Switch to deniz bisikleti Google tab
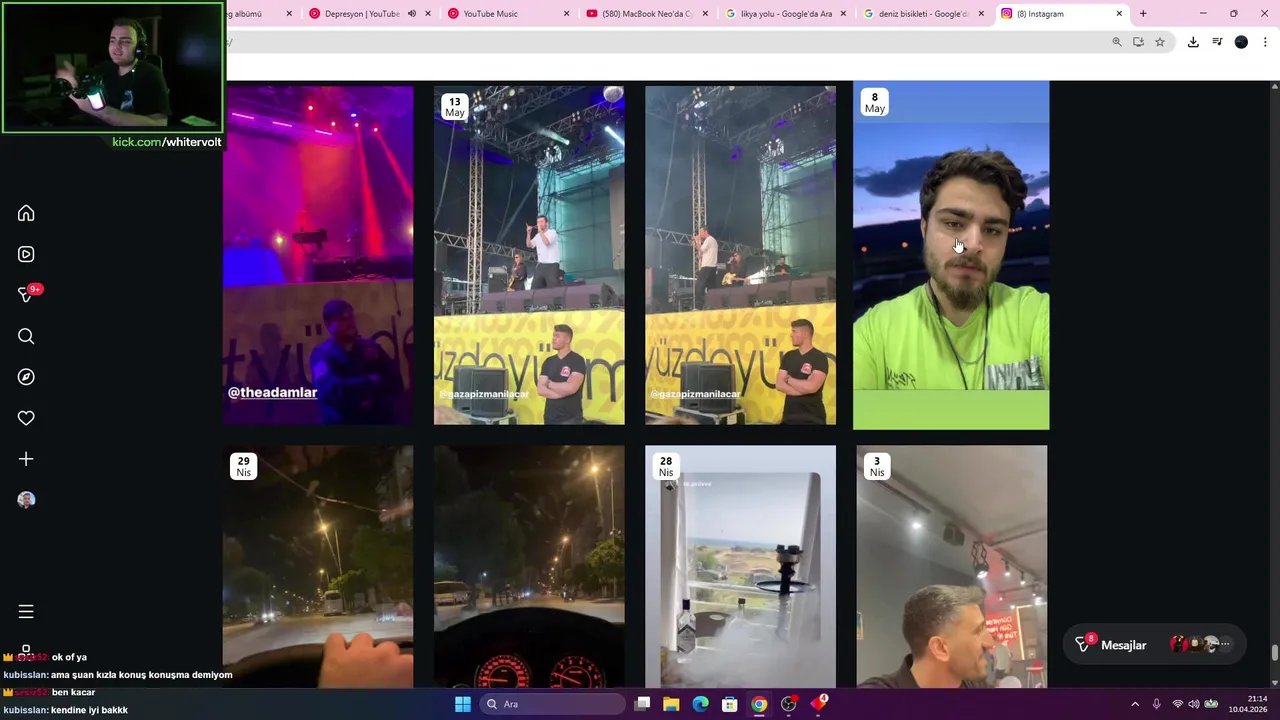Viewport: 1280px width, 720px height. (922, 14)
